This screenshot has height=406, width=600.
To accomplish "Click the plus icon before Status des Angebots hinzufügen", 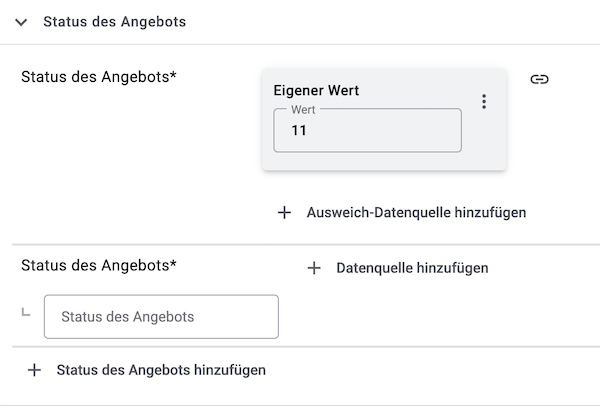I will (34, 370).
